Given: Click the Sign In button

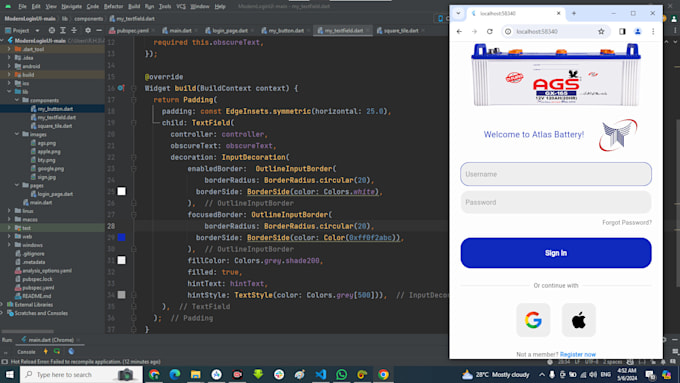Looking at the screenshot, I should [556, 253].
